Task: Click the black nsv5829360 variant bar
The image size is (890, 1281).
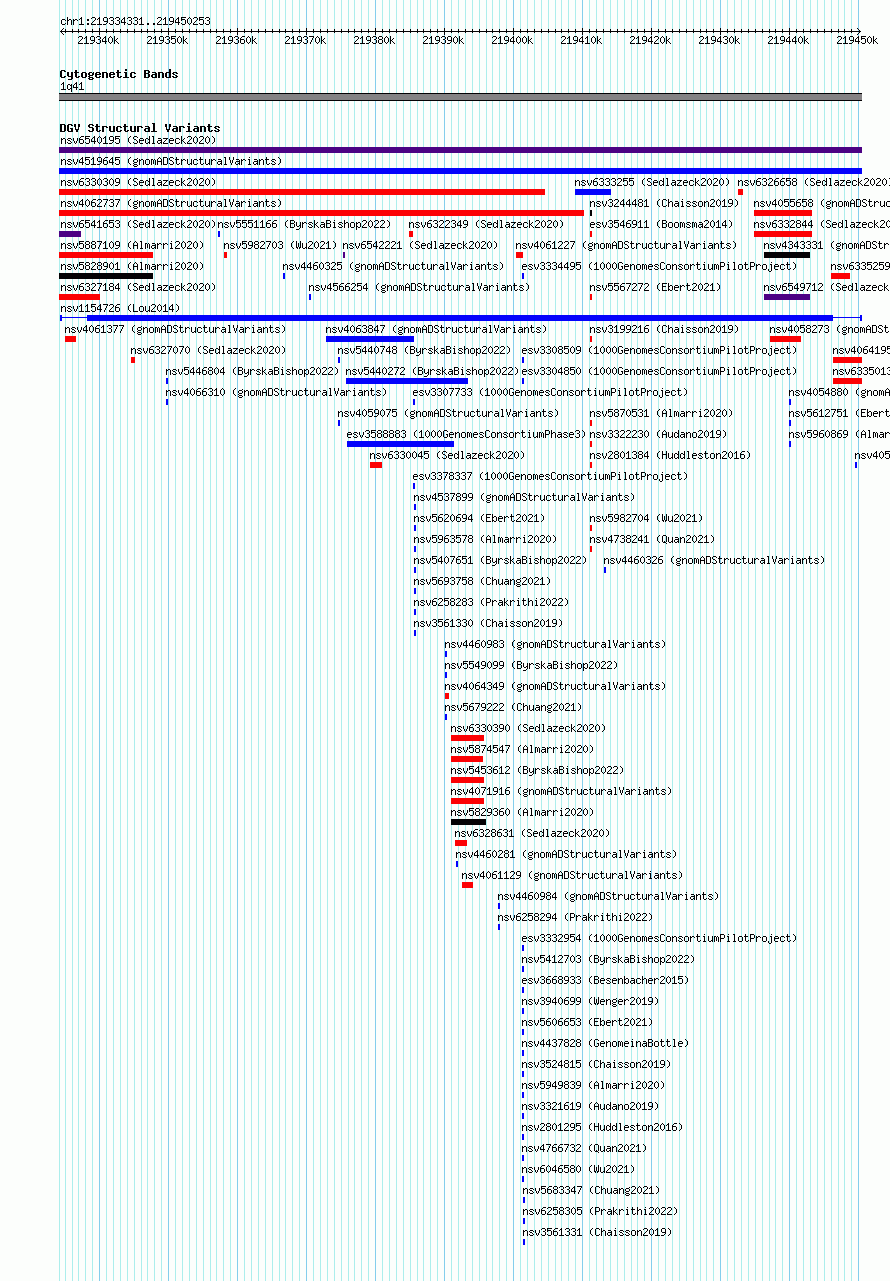Action: 468,822
